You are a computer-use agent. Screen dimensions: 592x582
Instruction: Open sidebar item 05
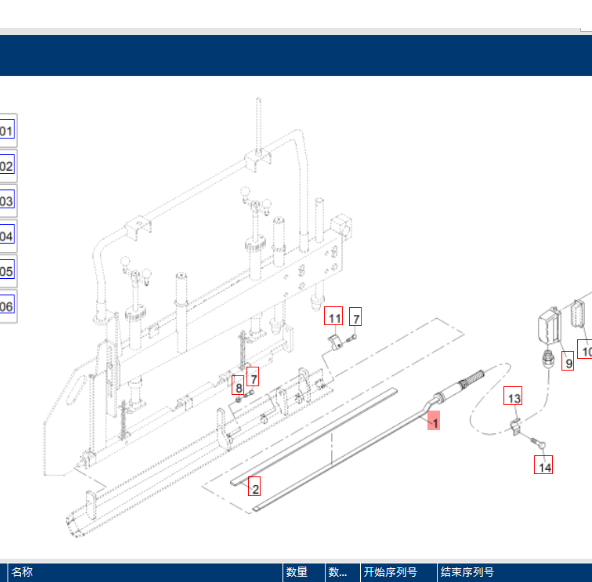point(7,271)
